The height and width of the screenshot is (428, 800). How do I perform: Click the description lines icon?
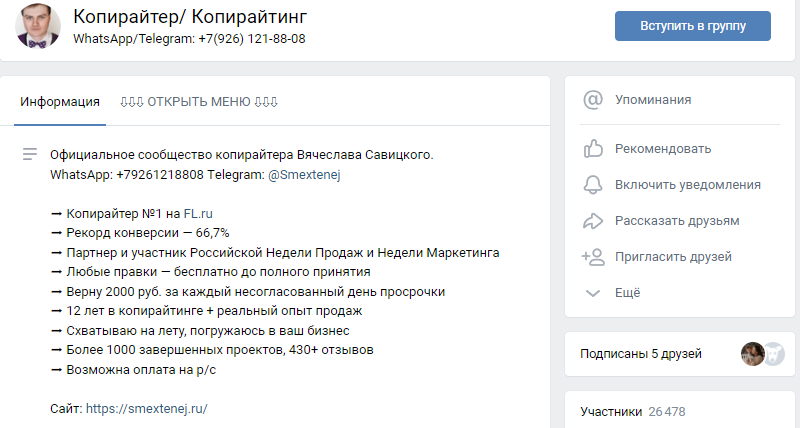(30, 154)
